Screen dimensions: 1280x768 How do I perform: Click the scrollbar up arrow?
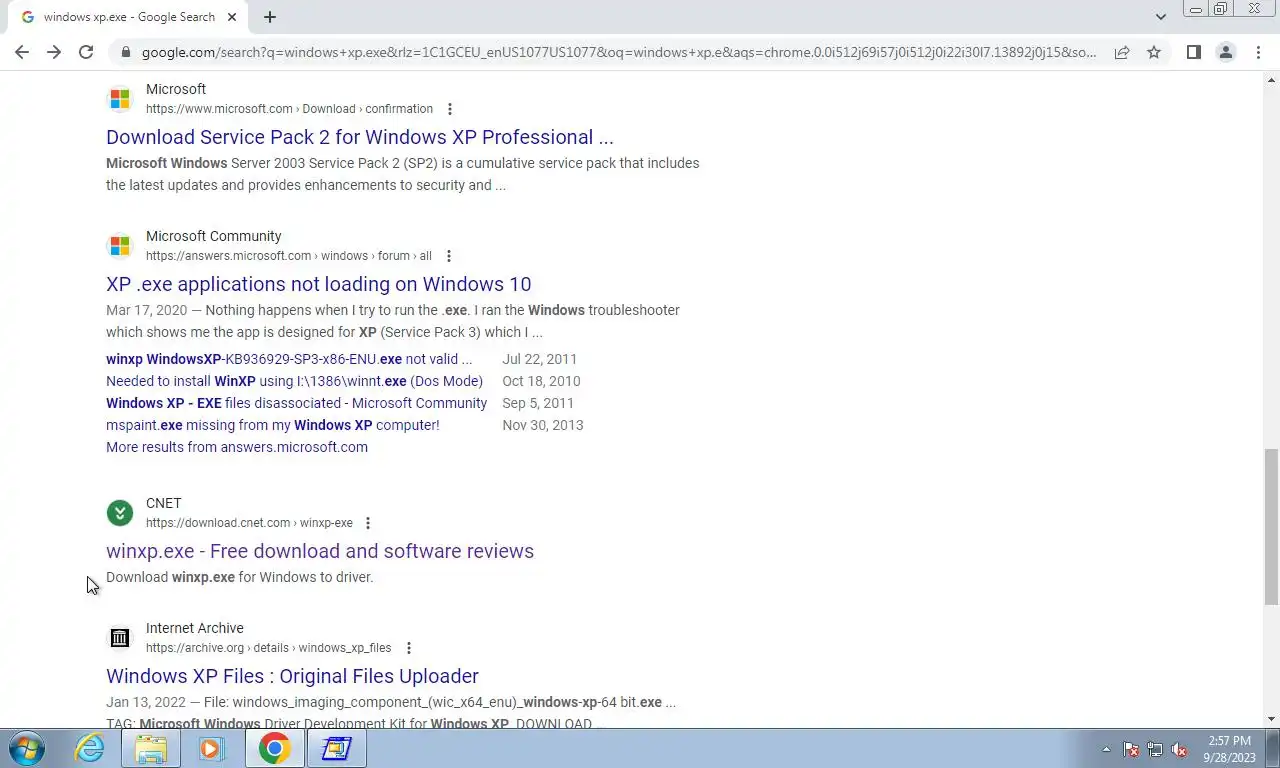1271,79
